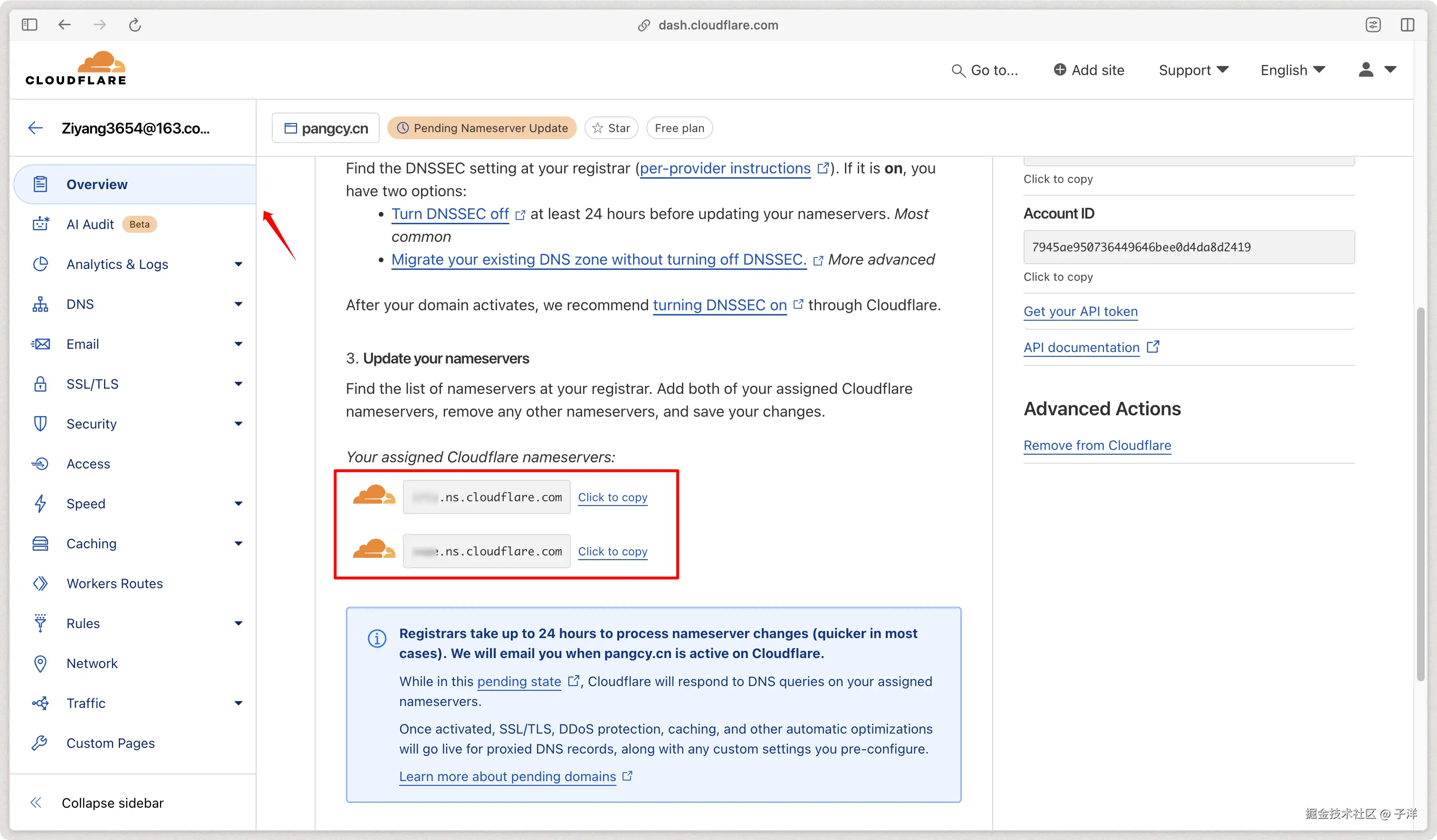Click the AI Audit sidebar icon

[40, 224]
